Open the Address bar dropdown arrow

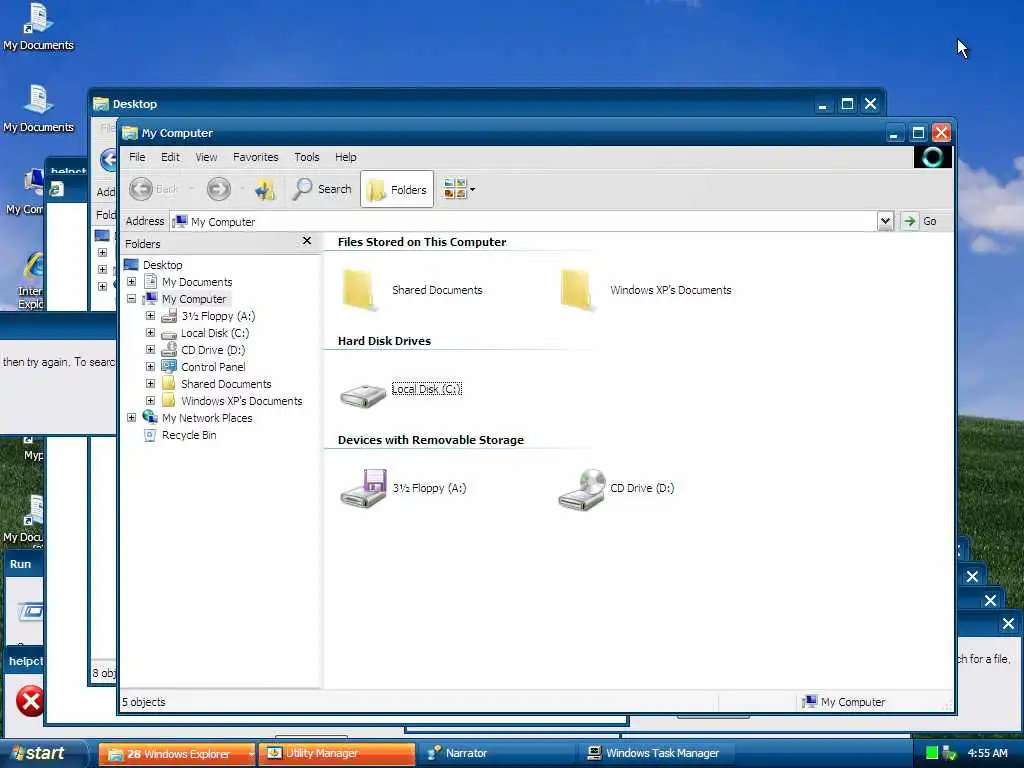pyautogui.click(x=885, y=221)
